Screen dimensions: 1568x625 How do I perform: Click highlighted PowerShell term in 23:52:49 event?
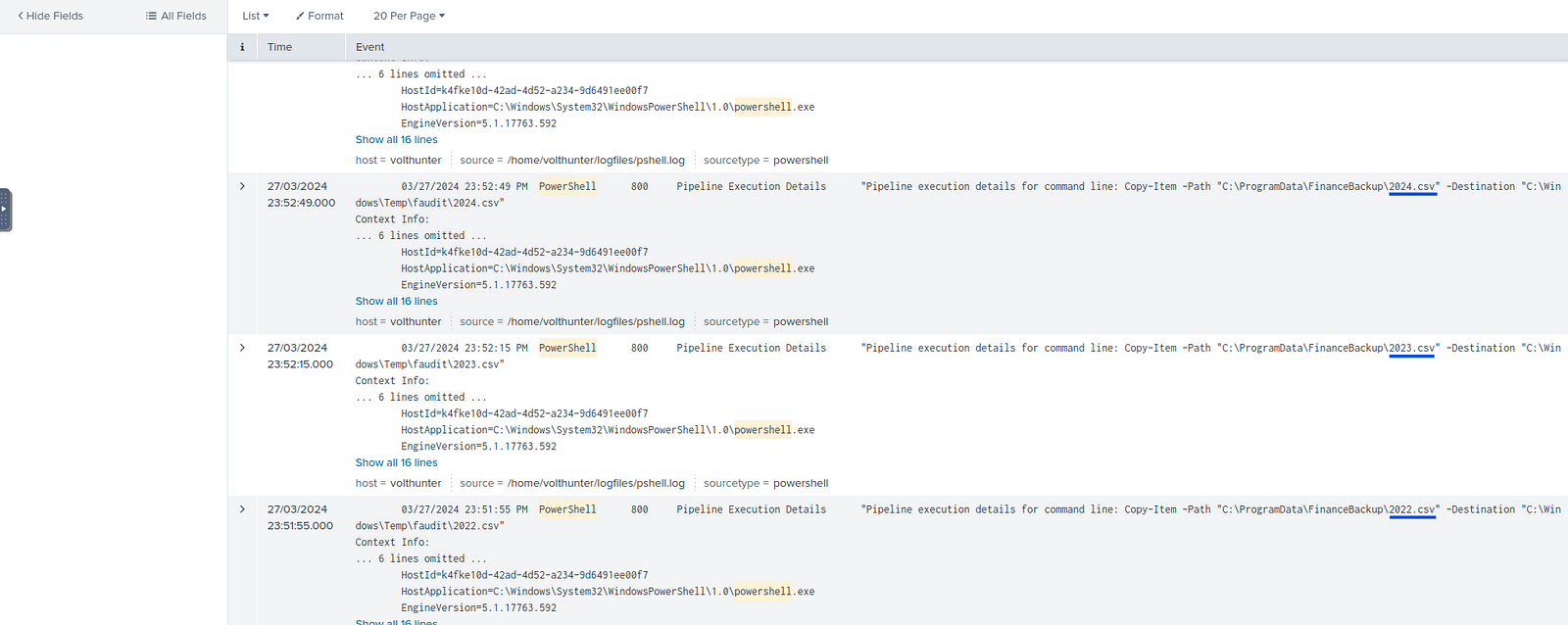(x=567, y=186)
